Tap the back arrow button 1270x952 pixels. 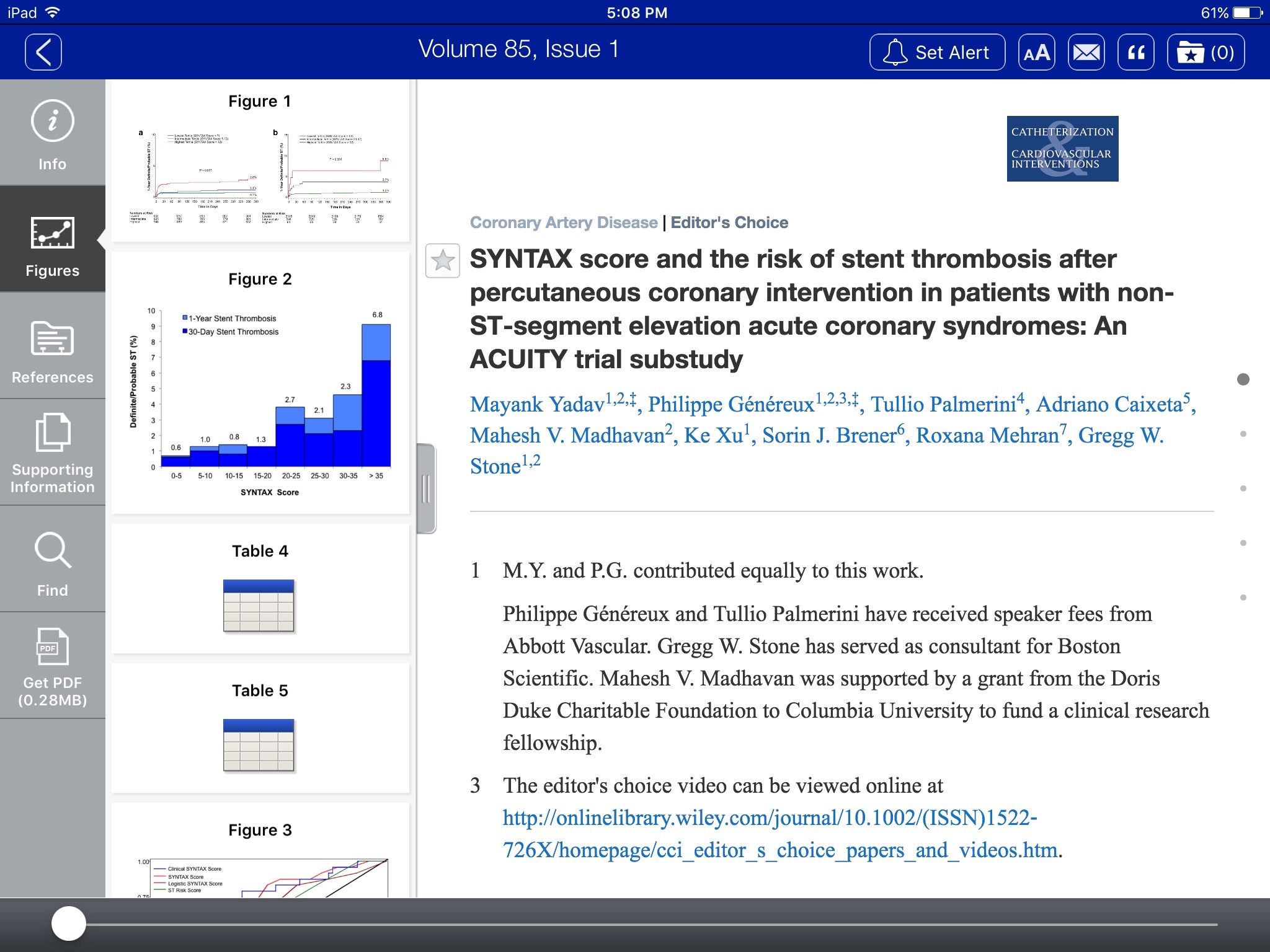point(43,52)
